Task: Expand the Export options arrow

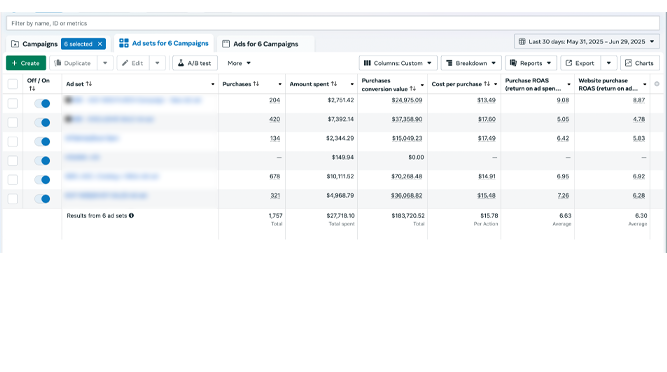Action: tap(609, 63)
